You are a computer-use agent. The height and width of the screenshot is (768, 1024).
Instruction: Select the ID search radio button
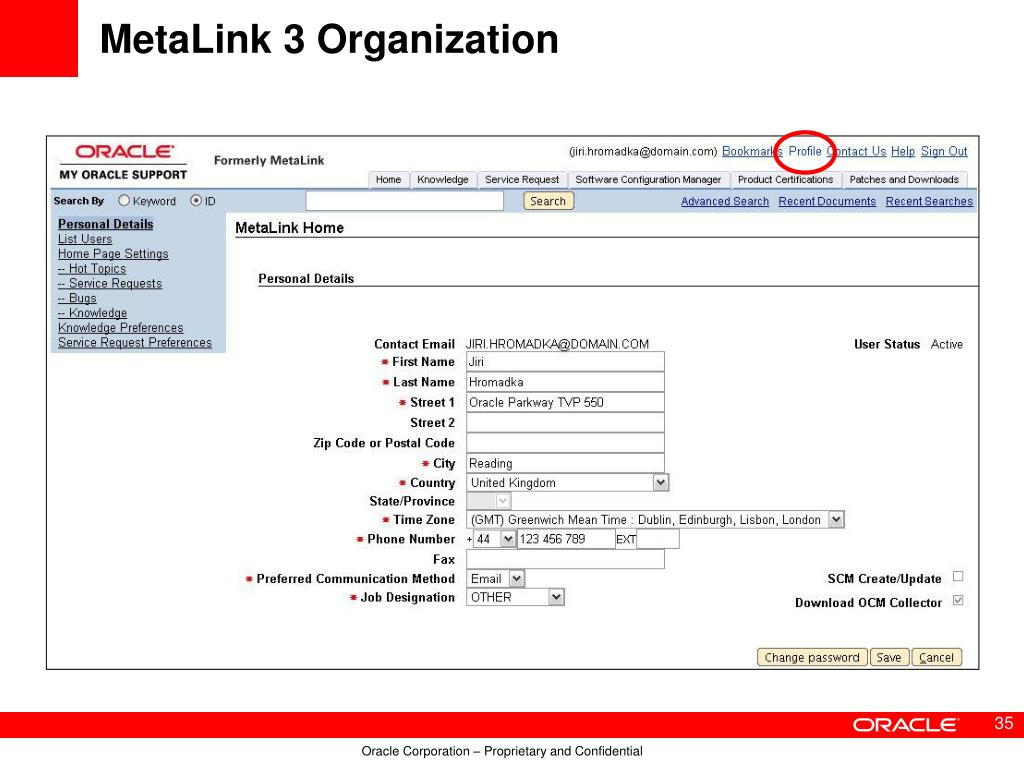pyautogui.click(x=196, y=200)
